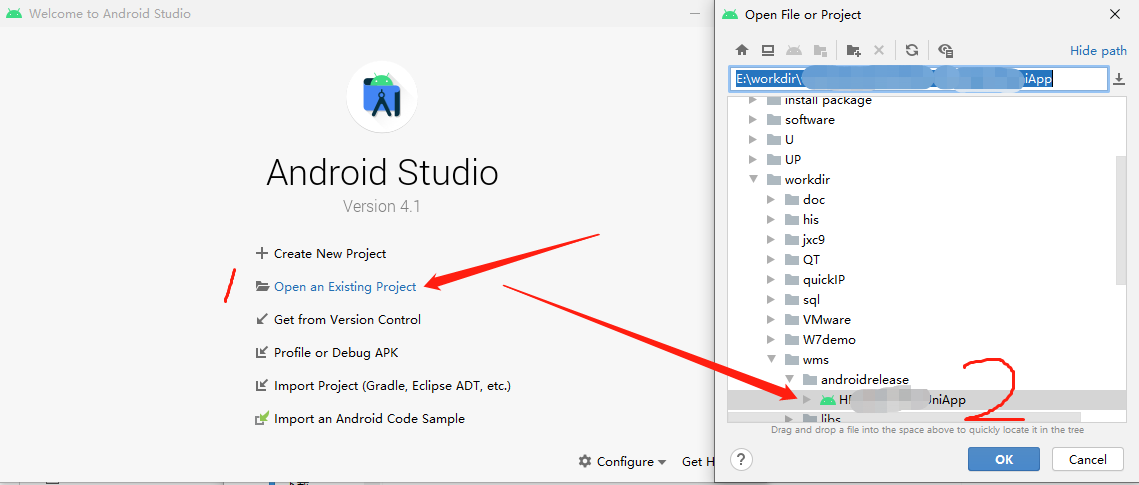The width and height of the screenshot is (1139, 485).
Task: Collapse the androidrelease folder
Action: pos(790,380)
